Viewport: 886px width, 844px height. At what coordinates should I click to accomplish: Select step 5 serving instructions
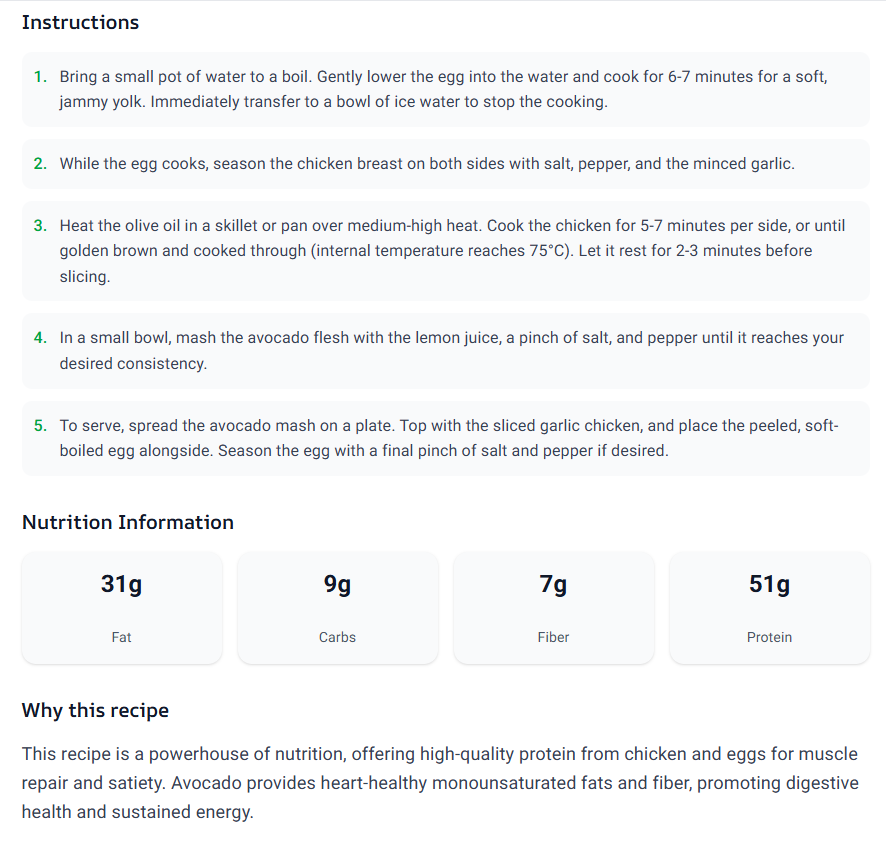click(x=445, y=438)
